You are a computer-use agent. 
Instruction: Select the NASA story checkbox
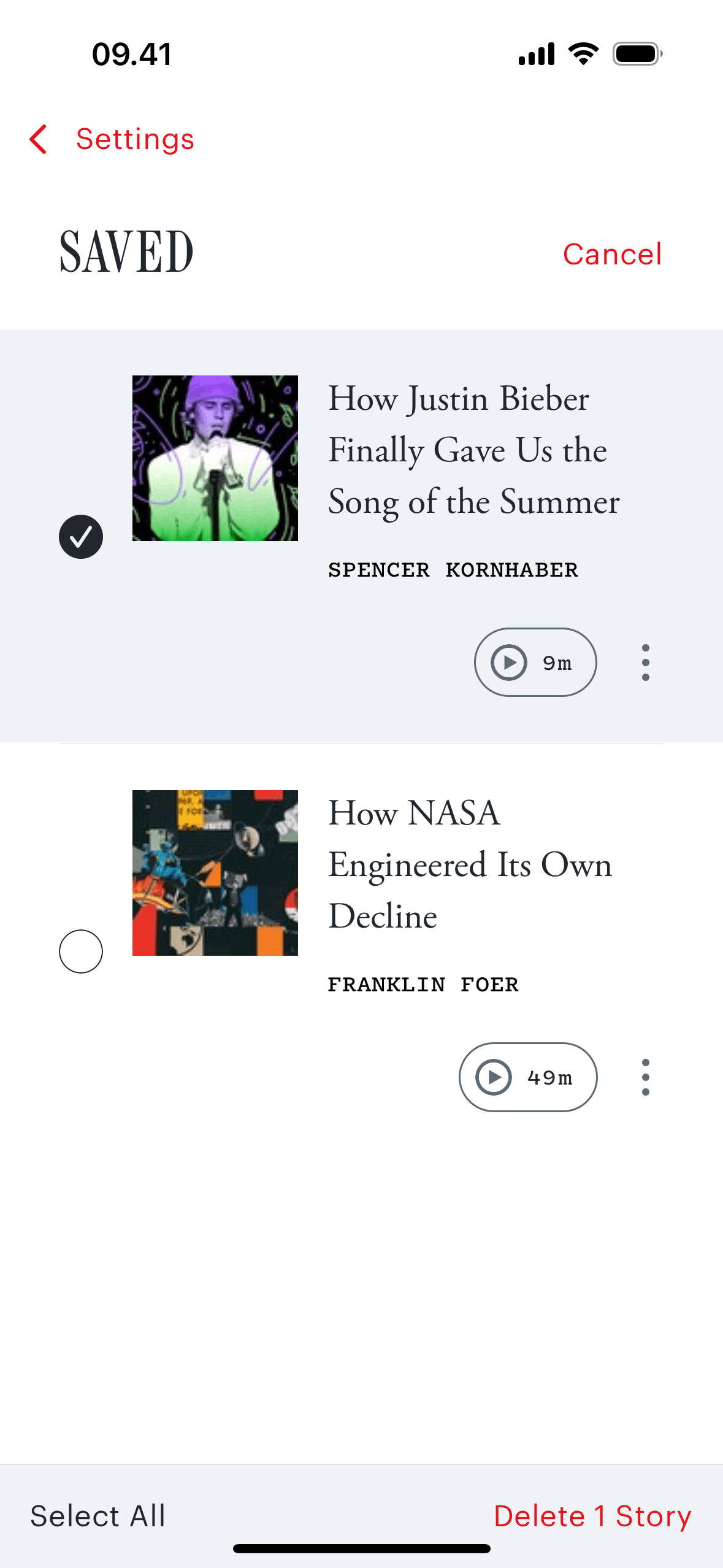tap(81, 951)
